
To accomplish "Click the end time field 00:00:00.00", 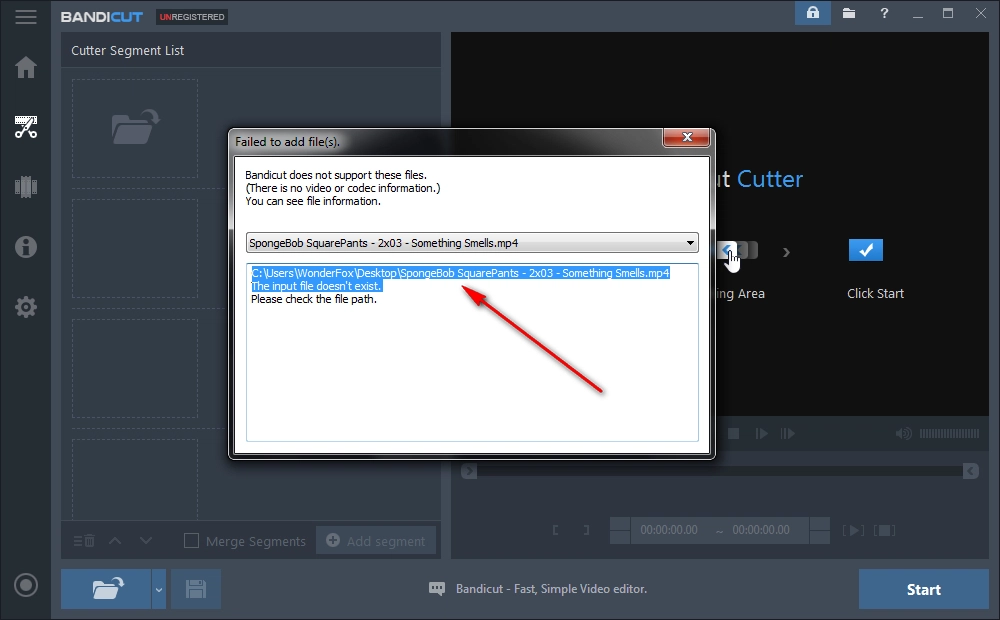I will 761,530.
